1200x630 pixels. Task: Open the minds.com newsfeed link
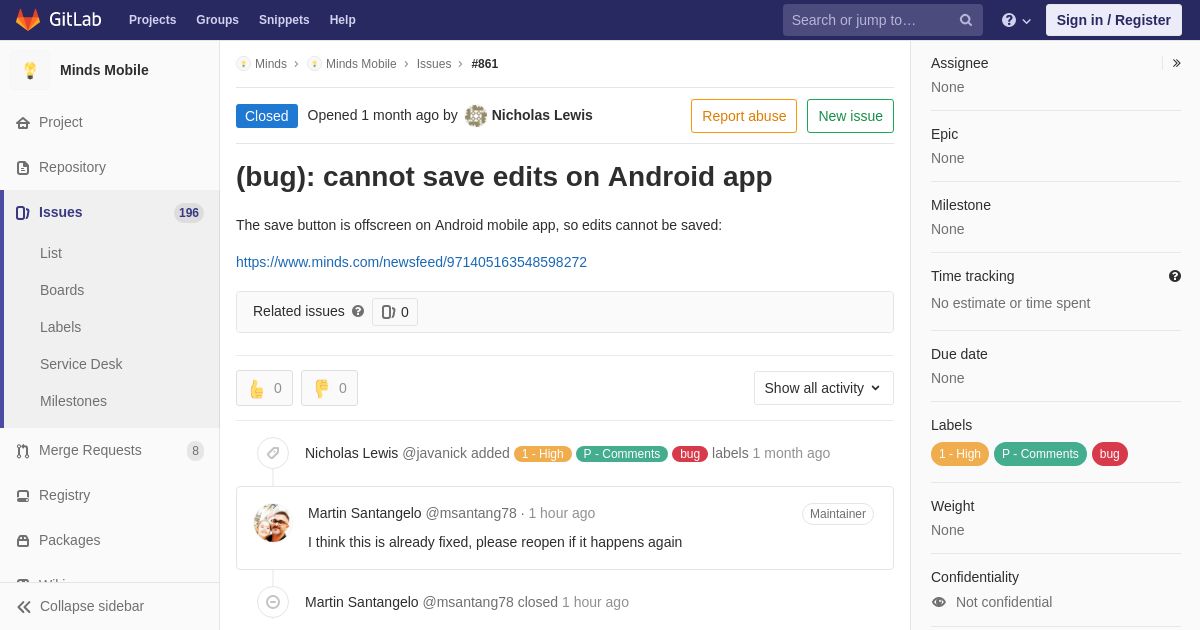click(411, 262)
